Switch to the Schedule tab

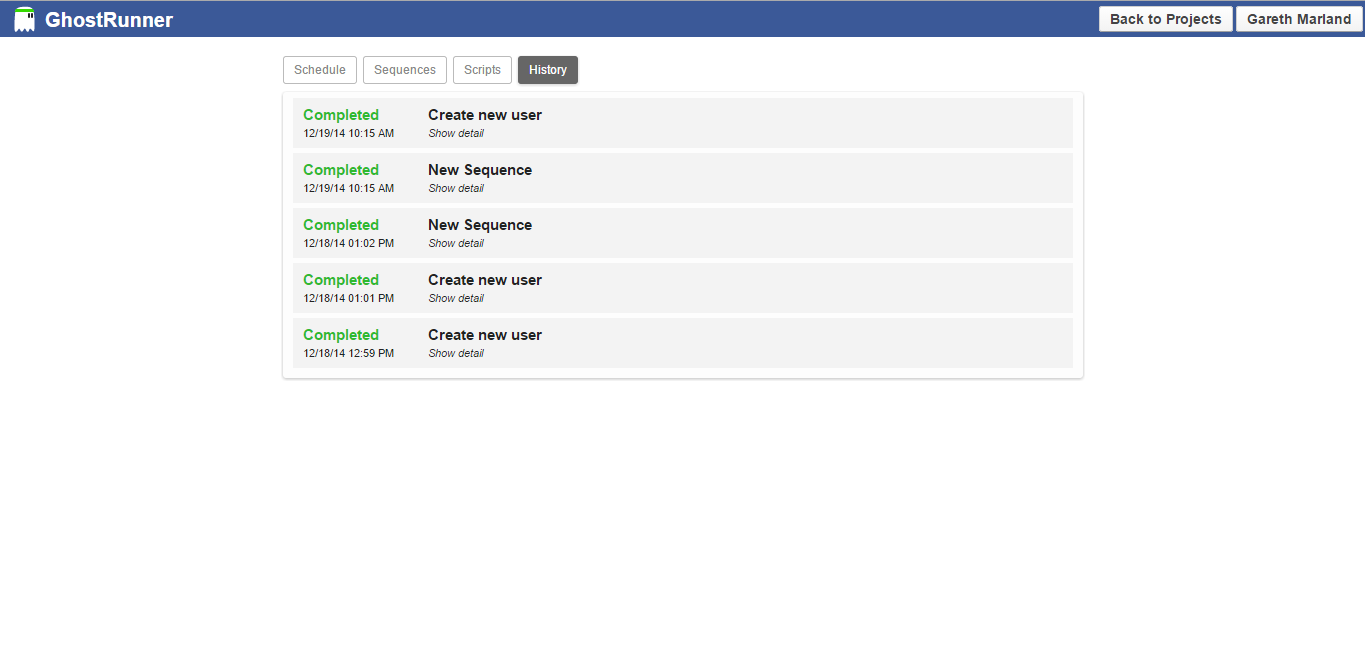[x=319, y=69]
